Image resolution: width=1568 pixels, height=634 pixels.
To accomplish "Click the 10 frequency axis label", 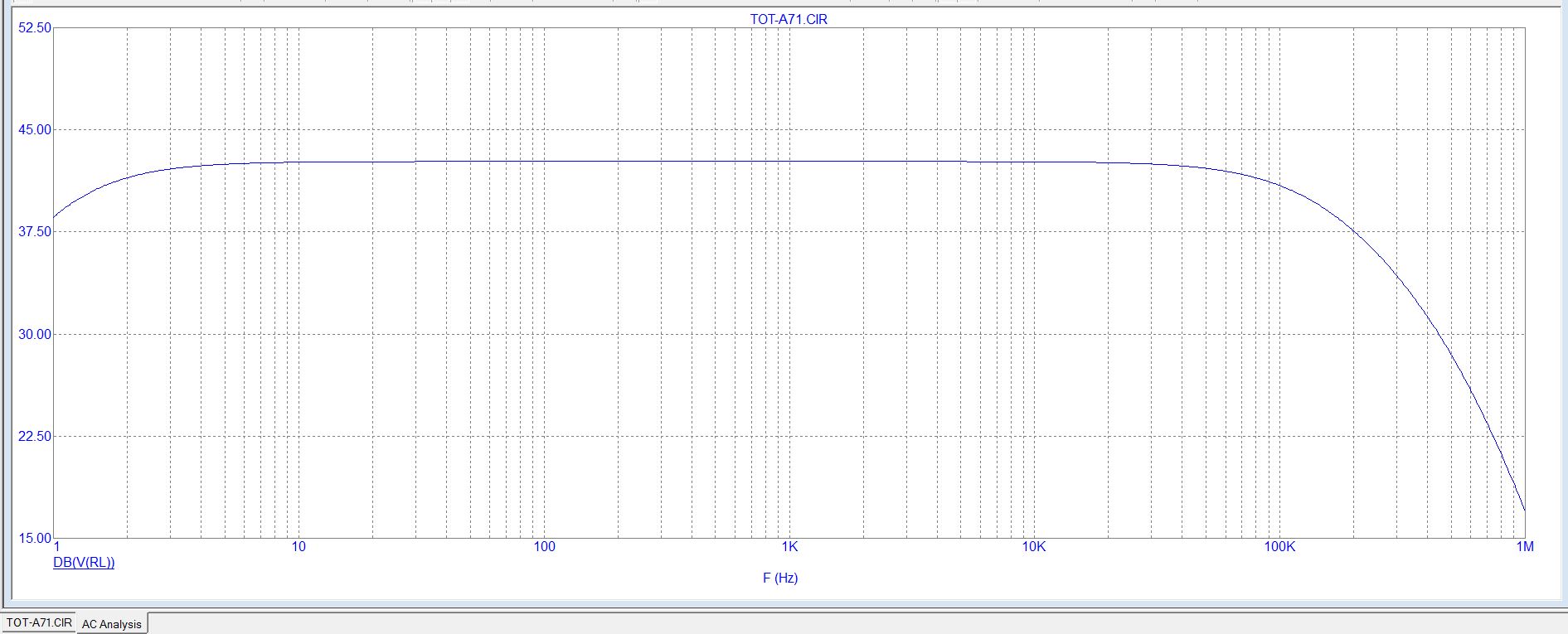I will click(x=299, y=546).
